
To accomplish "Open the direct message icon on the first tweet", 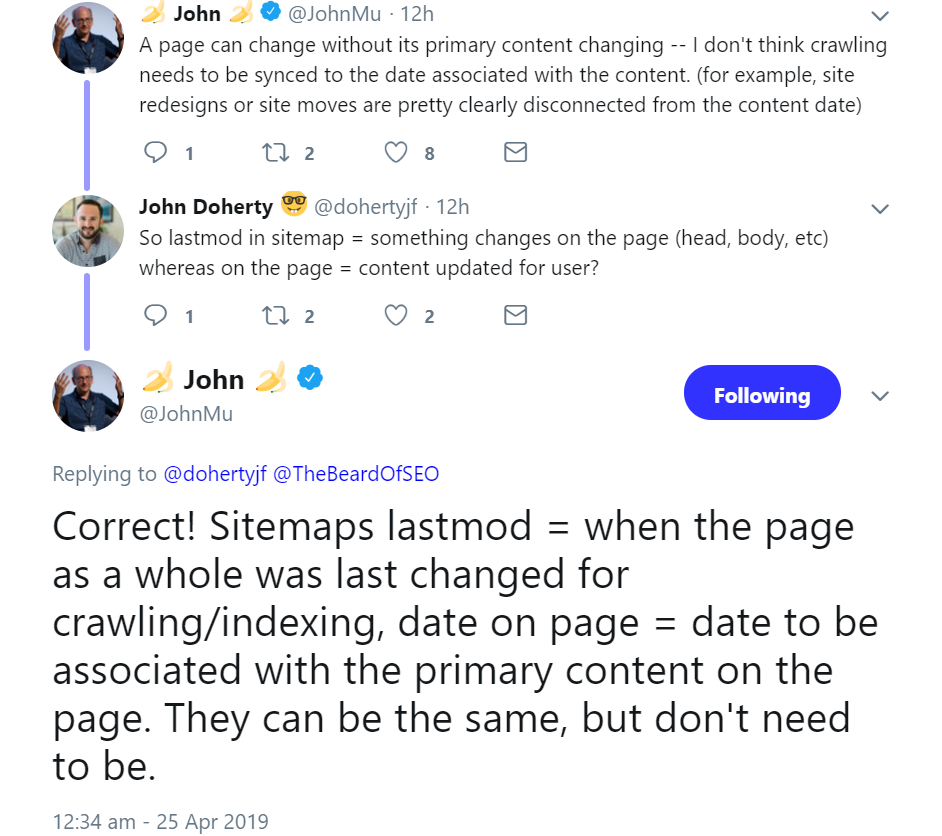I will pyautogui.click(x=515, y=152).
